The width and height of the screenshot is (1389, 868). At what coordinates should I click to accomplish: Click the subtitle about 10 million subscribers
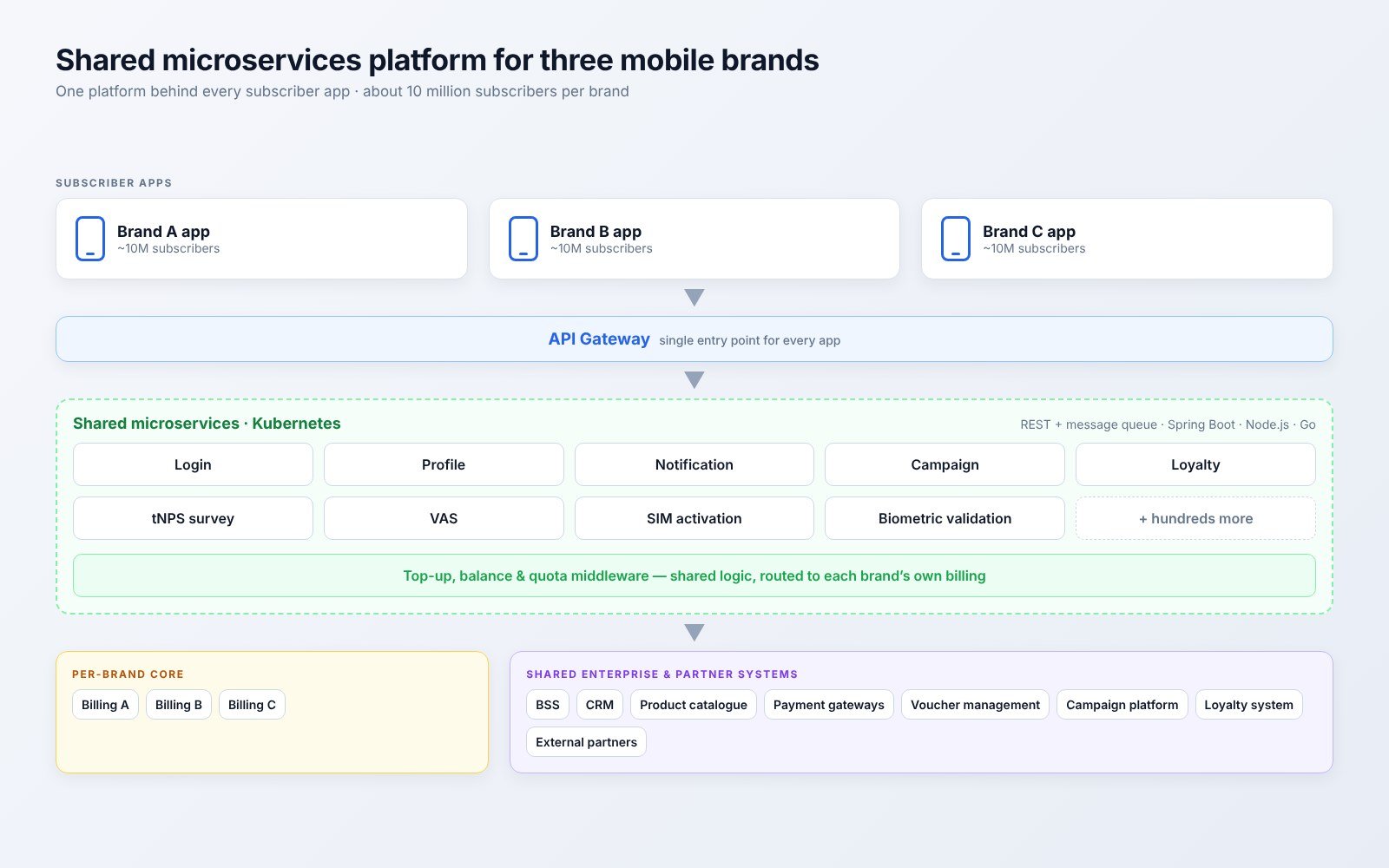342,91
